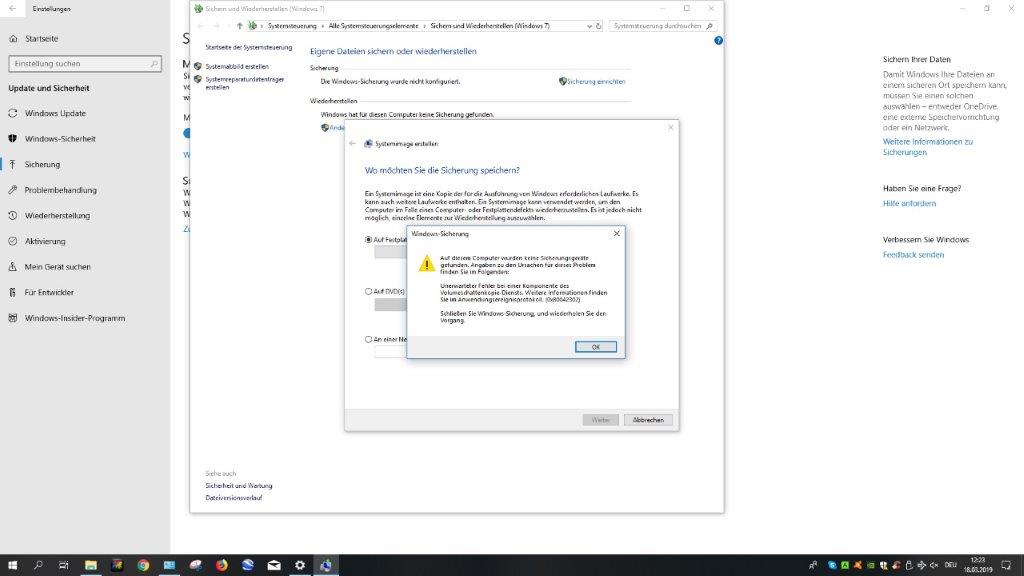The height and width of the screenshot is (576, 1024).
Task: Select the 'Auf Festplatte' radio option
Action: 368,240
